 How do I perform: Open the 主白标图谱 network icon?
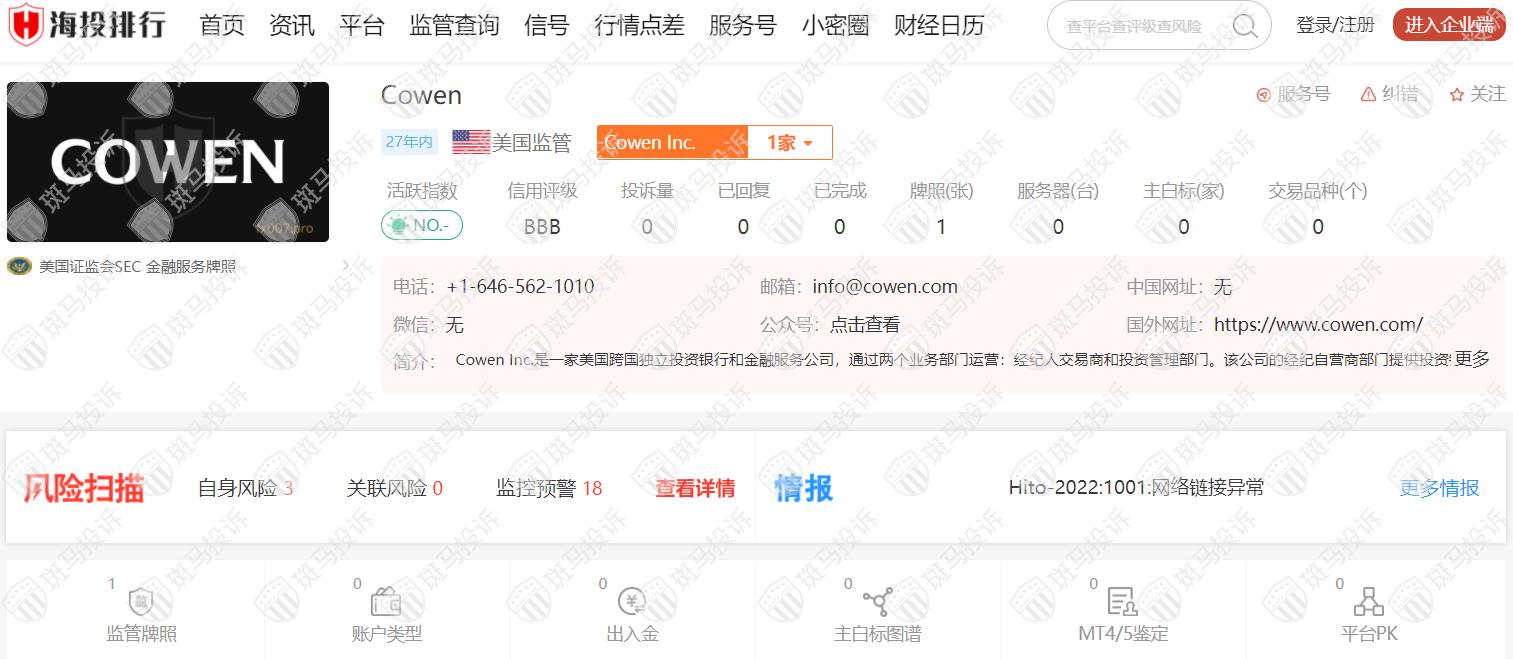[877, 602]
